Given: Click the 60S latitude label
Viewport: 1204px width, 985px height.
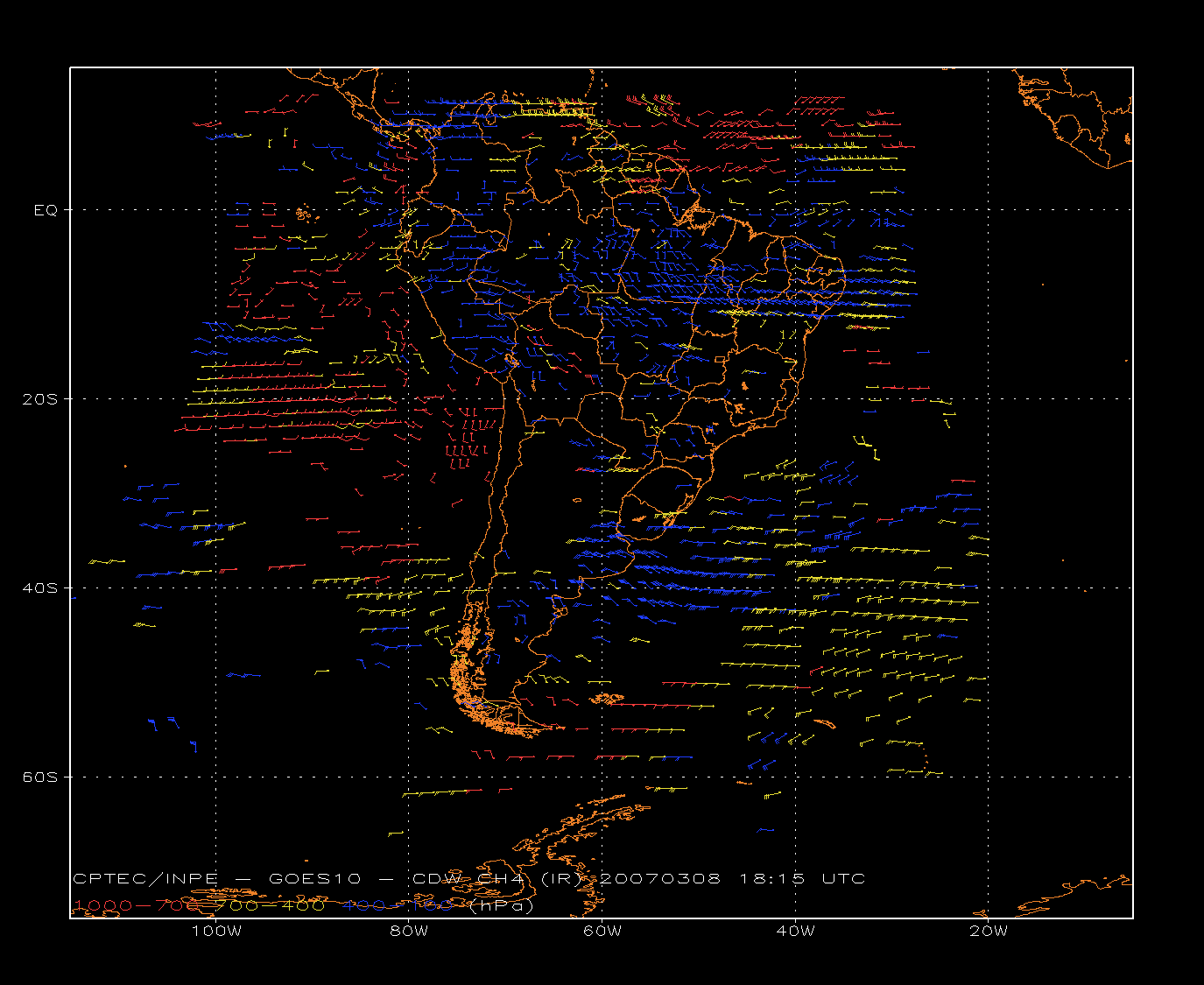Looking at the screenshot, I should [x=39, y=777].
